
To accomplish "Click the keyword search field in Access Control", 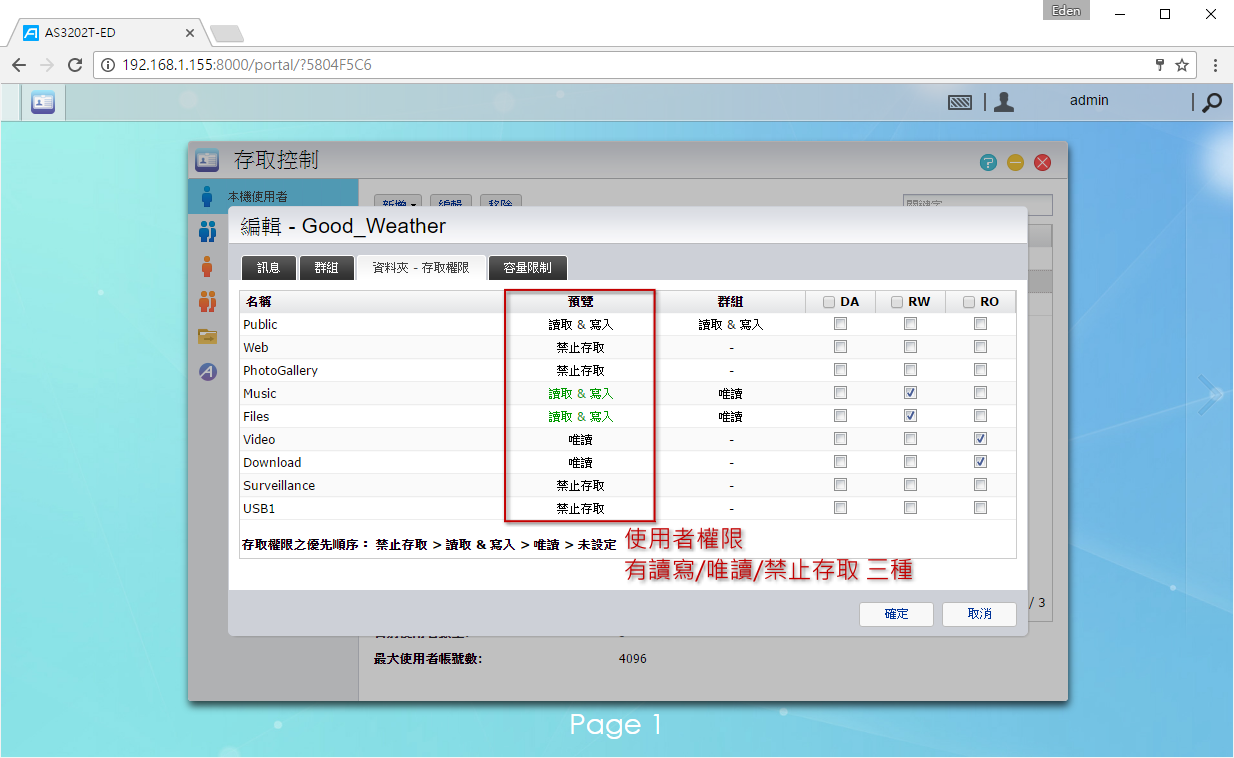I will pyautogui.click(x=977, y=204).
